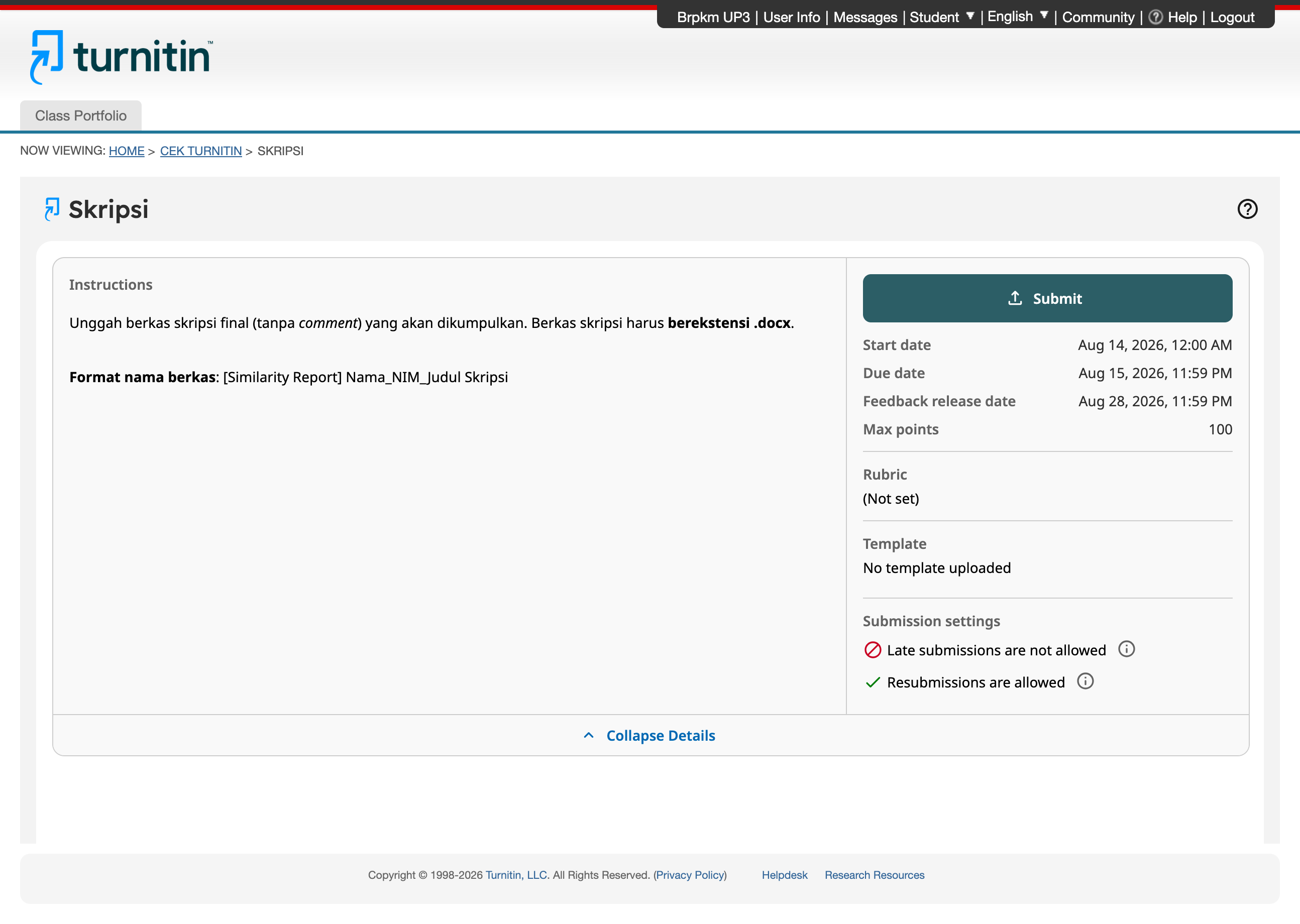Image resolution: width=1300 pixels, height=924 pixels.
Task: Click the Instructions heading
Action: (x=111, y=285)
